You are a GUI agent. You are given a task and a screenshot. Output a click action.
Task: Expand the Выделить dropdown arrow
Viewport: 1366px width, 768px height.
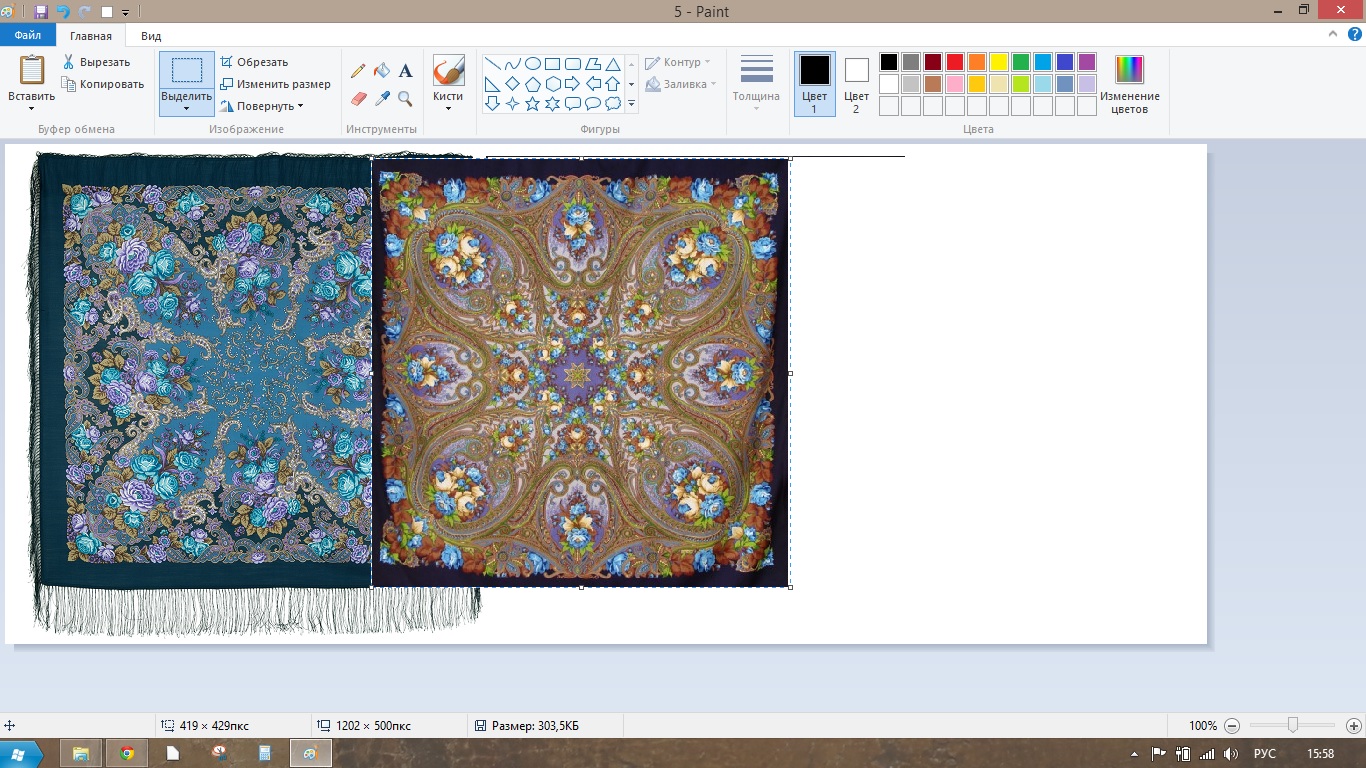click(186, 108)
